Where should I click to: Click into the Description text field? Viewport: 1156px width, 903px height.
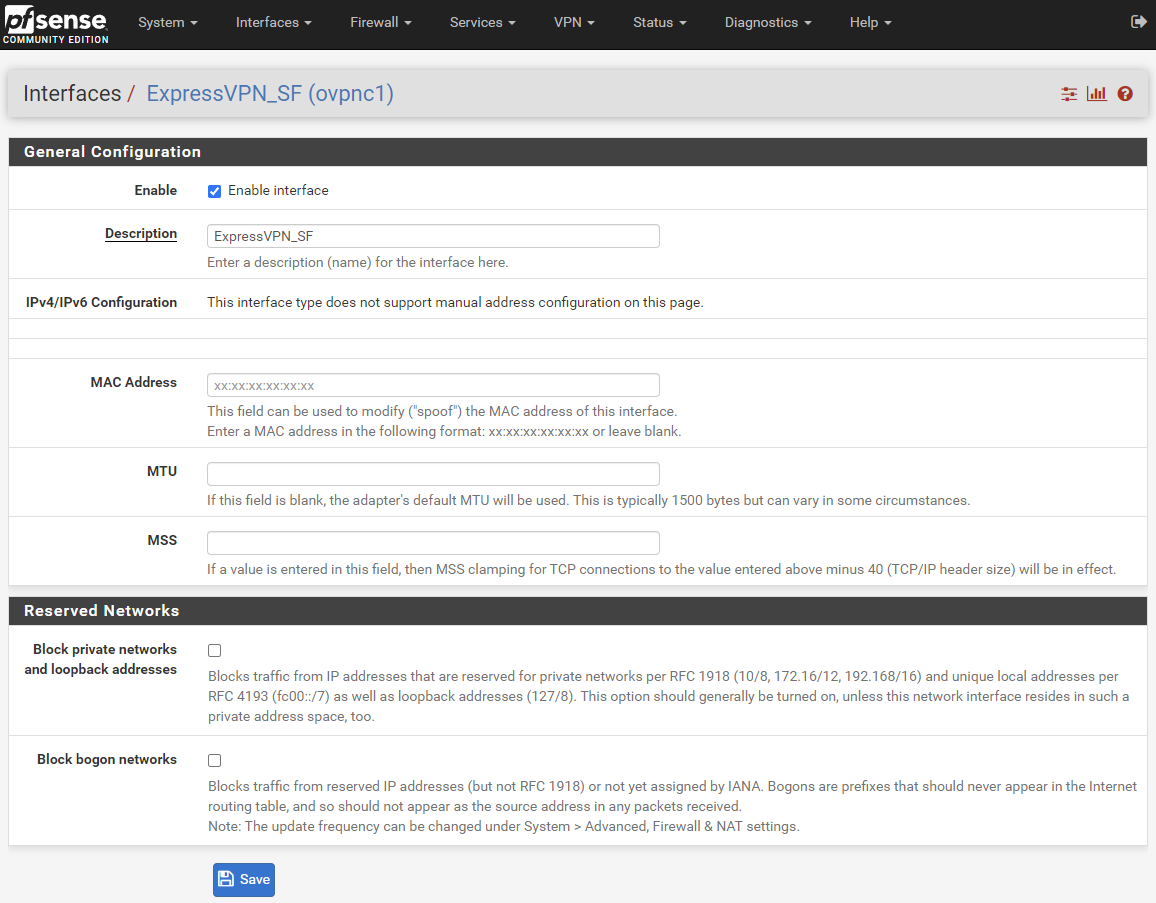click(x=434, y=236)
